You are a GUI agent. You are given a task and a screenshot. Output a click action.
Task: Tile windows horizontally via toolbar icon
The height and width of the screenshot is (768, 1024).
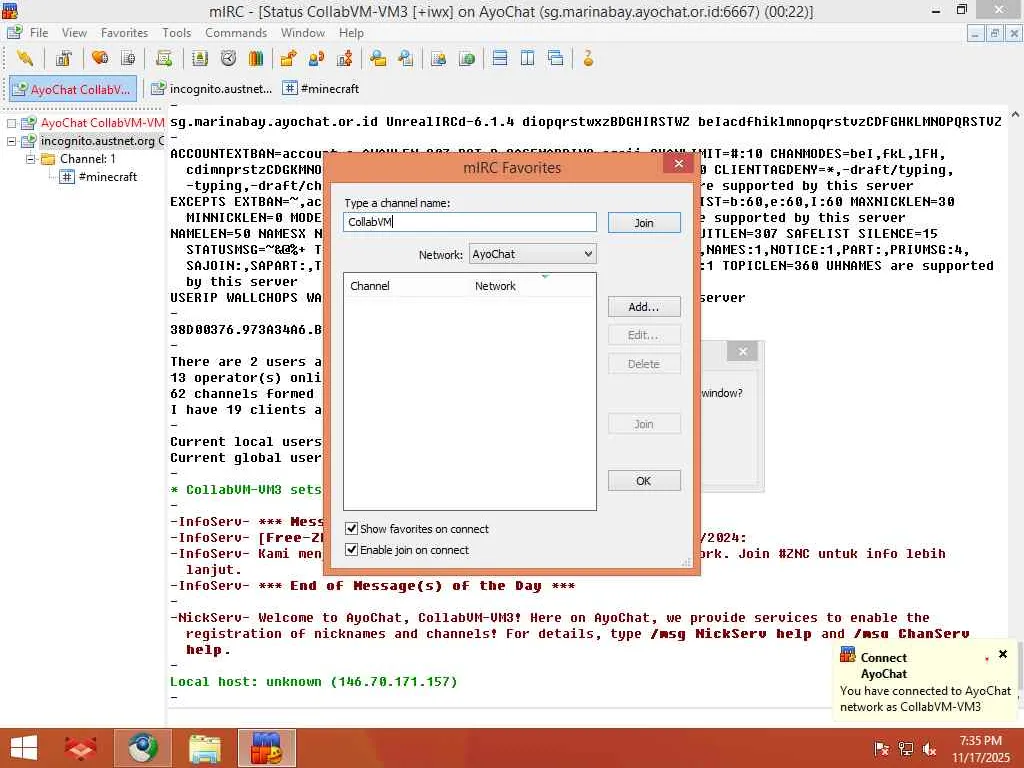[x=500, y=59]
